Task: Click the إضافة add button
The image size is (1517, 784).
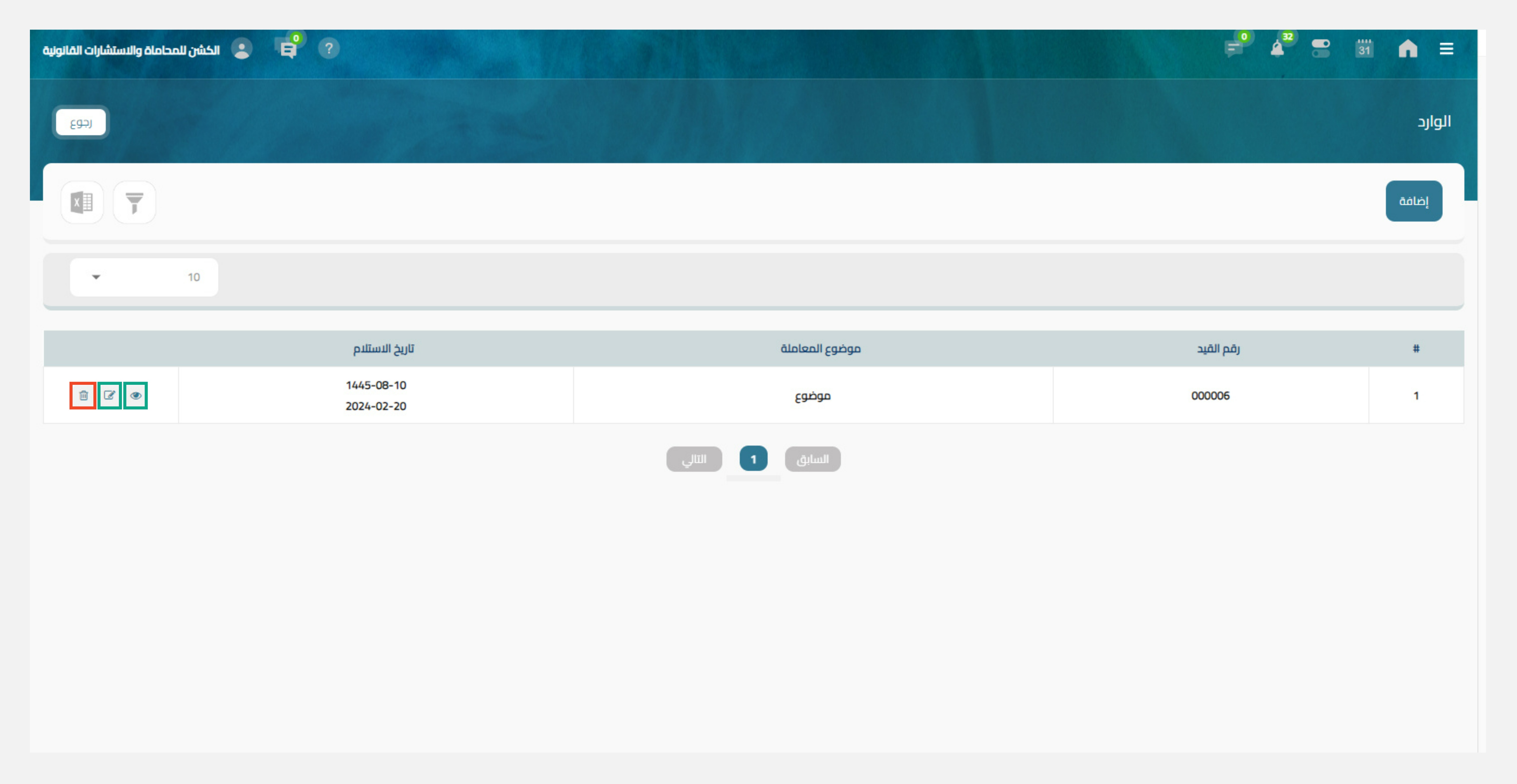Action: pos(1413,201)
